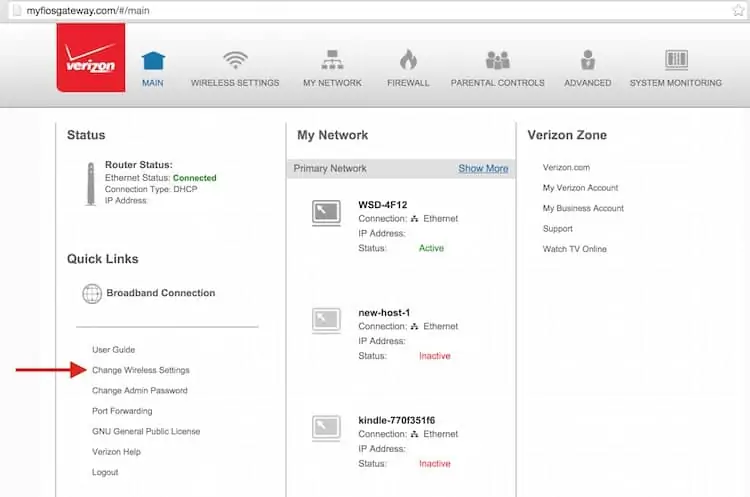Expand devices with Show More
Image resolution: width=750 pixels, height=497 pixels.
click(483, 169)
